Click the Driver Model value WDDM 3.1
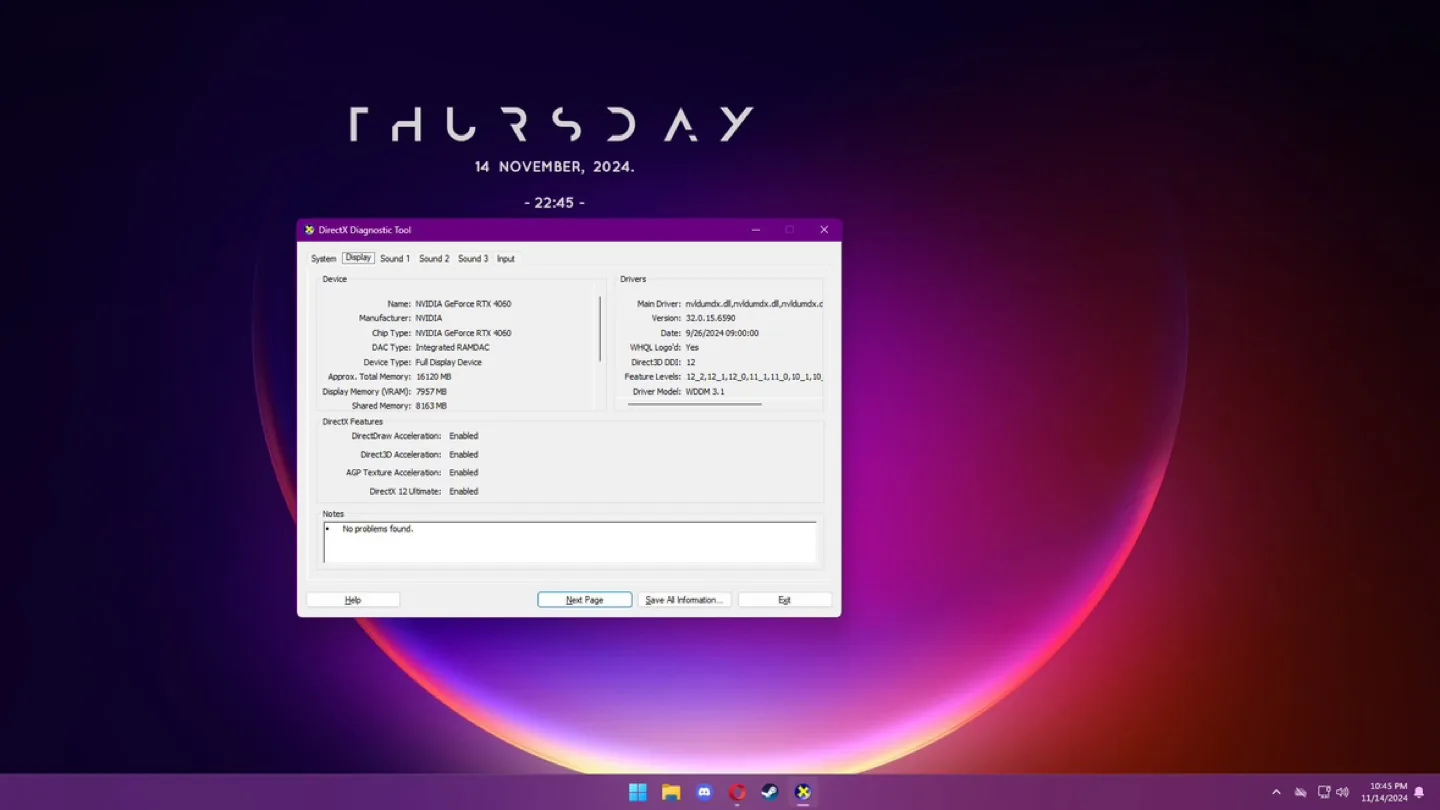 click(x=705, y=392)
